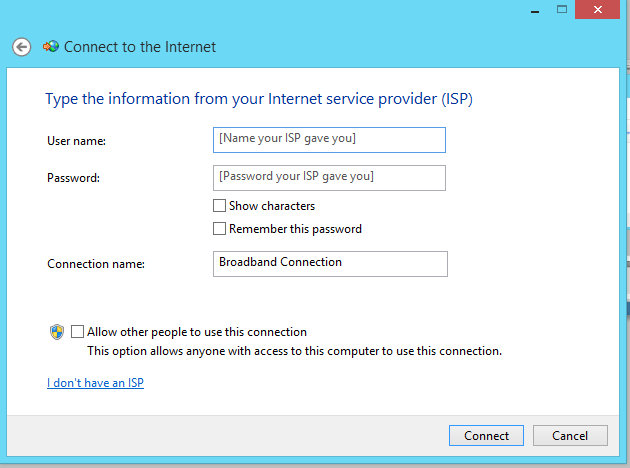Click the UAC shield icon
Image resolution: width=630 pixels, height=468 pixels.
(x=57, y=332)
